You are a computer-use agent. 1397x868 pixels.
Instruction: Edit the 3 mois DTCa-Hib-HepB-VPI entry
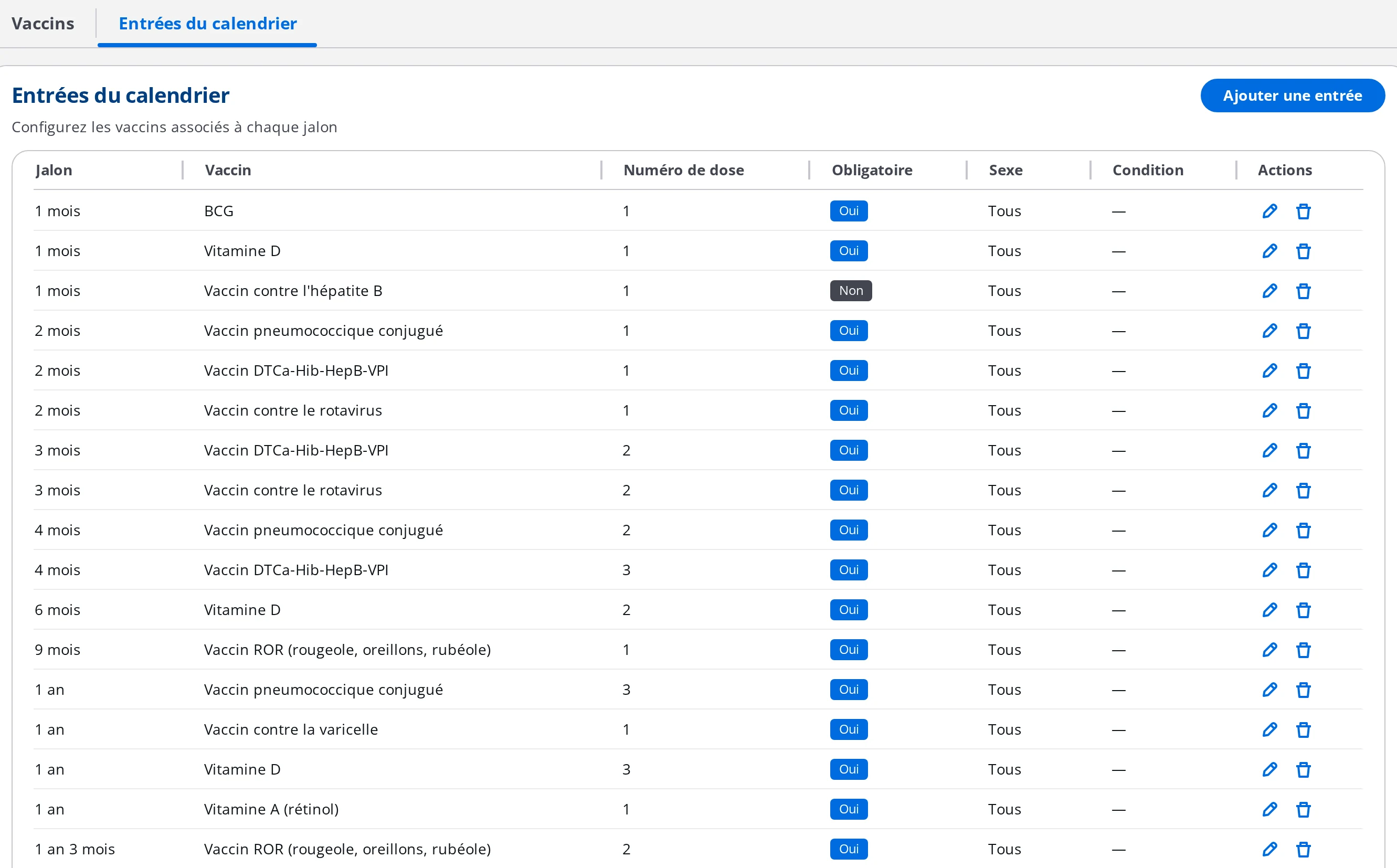click(x=1269, y=451)
